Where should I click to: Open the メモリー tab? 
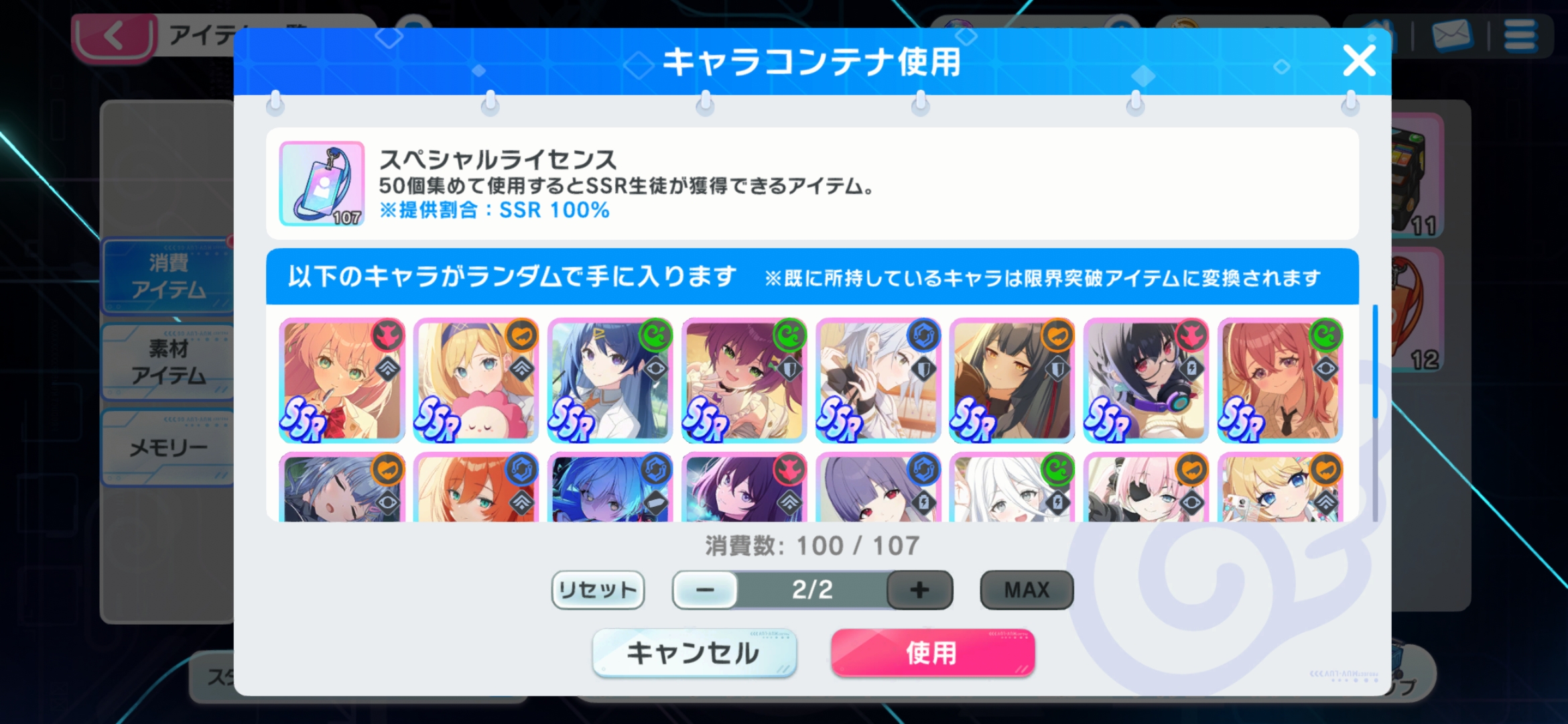pyautogui.click(x=168, y=447)
